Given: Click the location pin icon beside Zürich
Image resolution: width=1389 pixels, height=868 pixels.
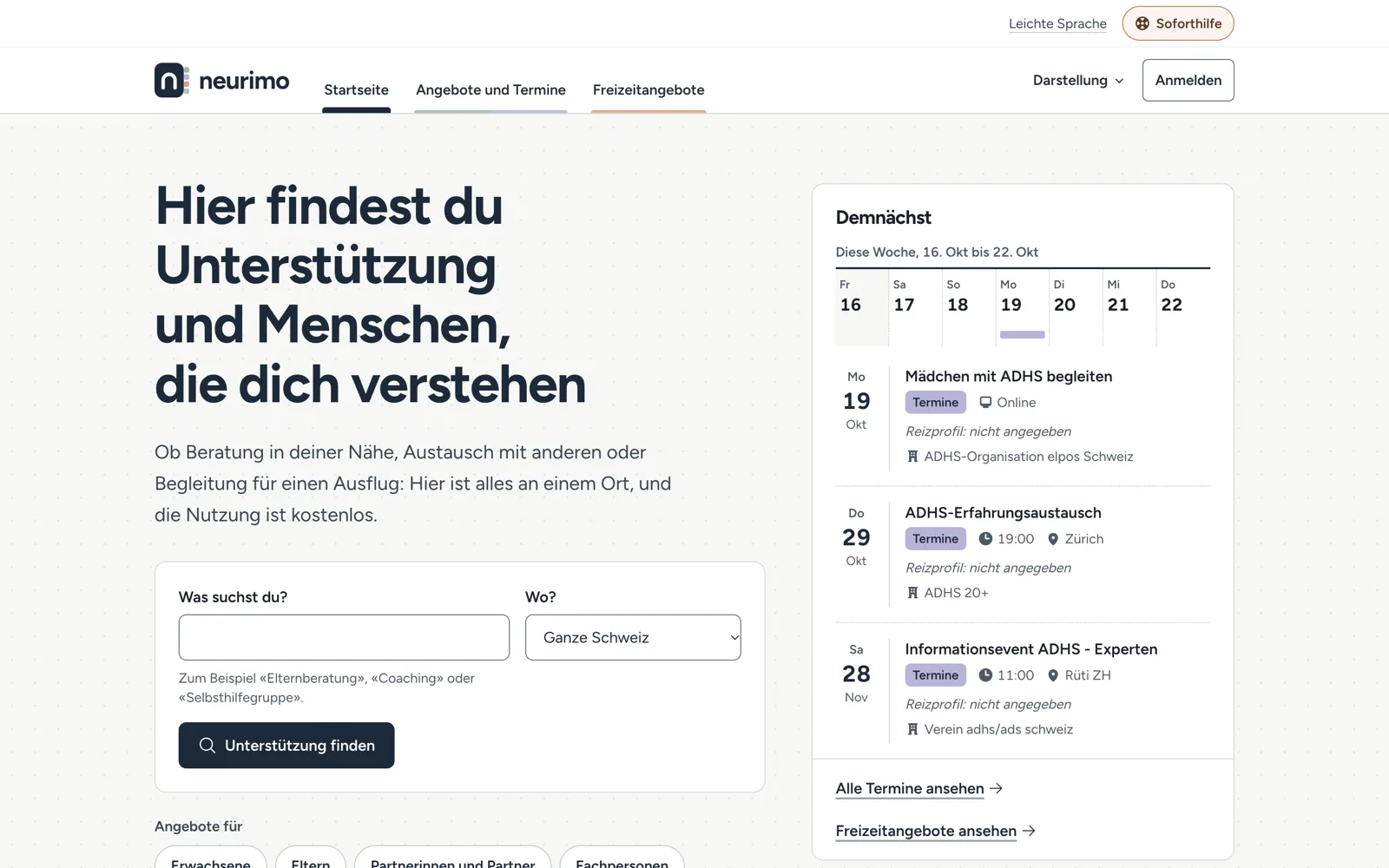Looking at the screenshot, I should [1053, 539].
